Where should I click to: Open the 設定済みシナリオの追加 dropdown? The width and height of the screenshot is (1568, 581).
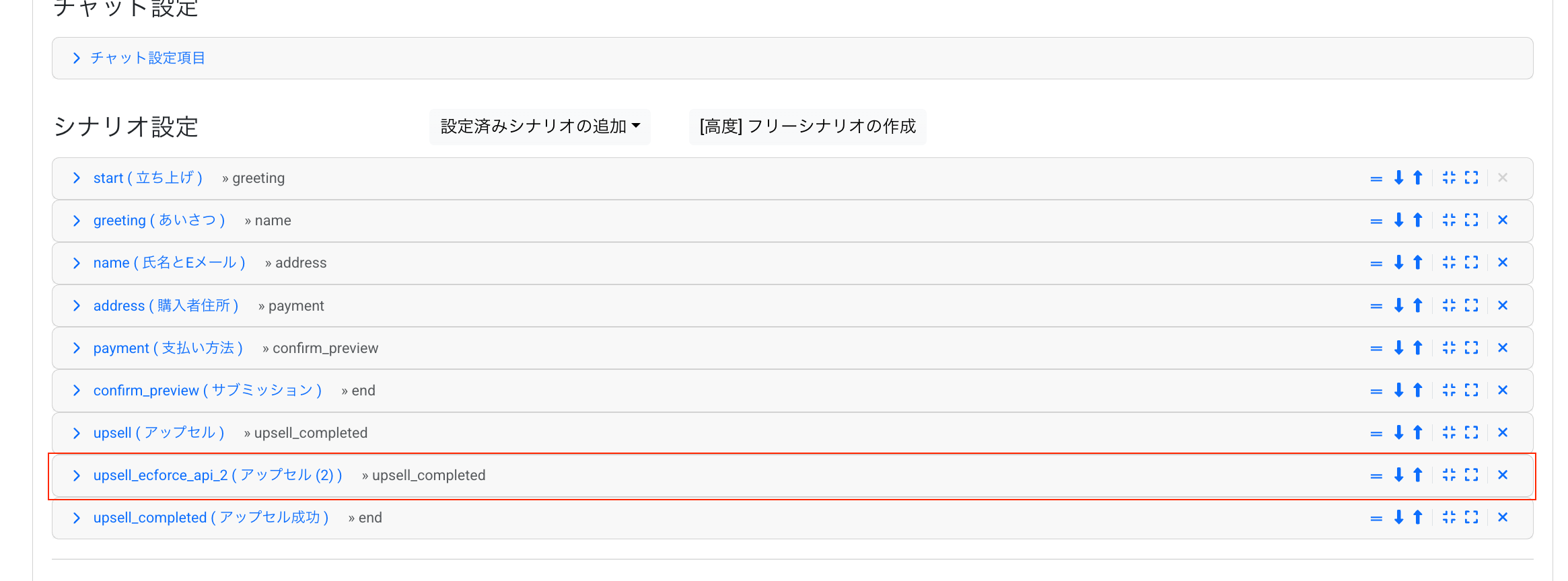click(539, 126)
